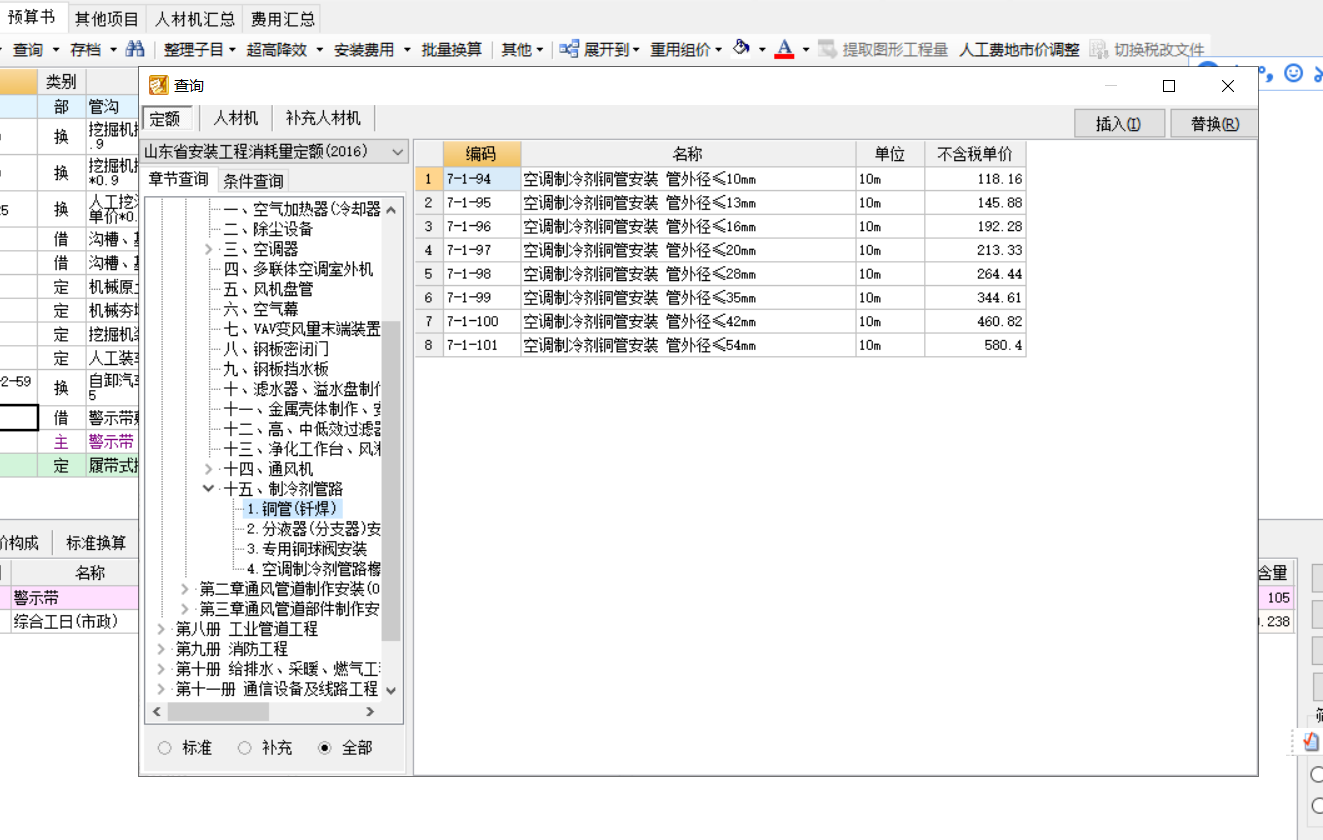The width and height of the screenshot is (1323, 840).
Task: Click the 切换税改文件 toolbar icon
Action: point(1099,49)
